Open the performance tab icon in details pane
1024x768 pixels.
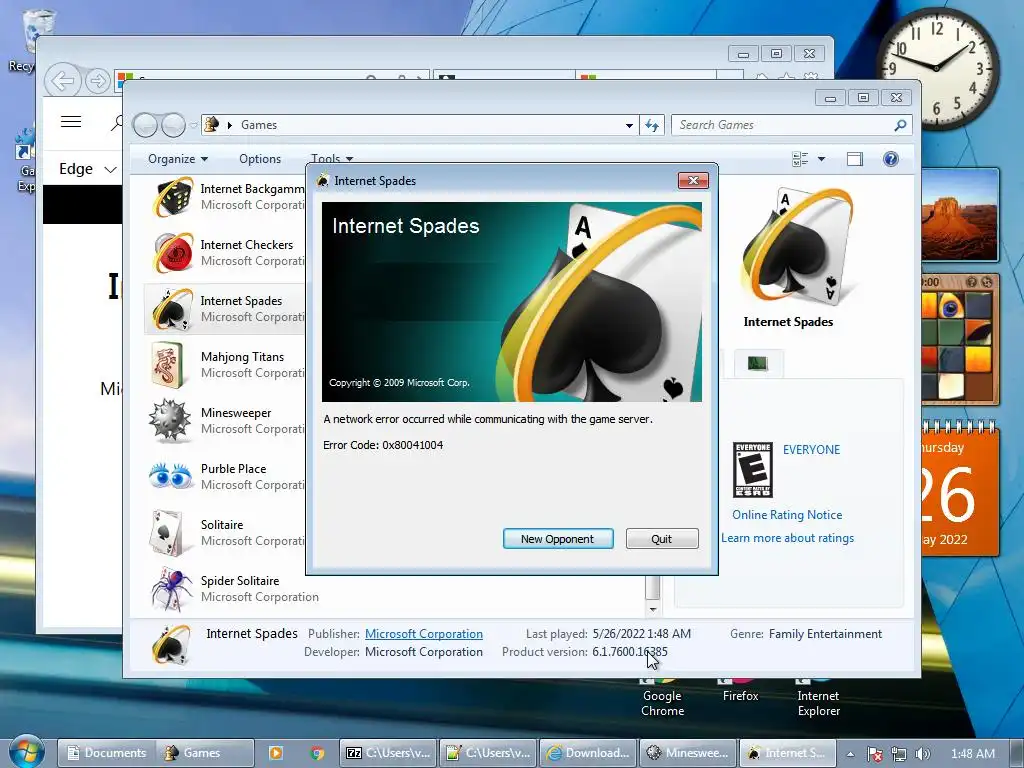point(758,363)
